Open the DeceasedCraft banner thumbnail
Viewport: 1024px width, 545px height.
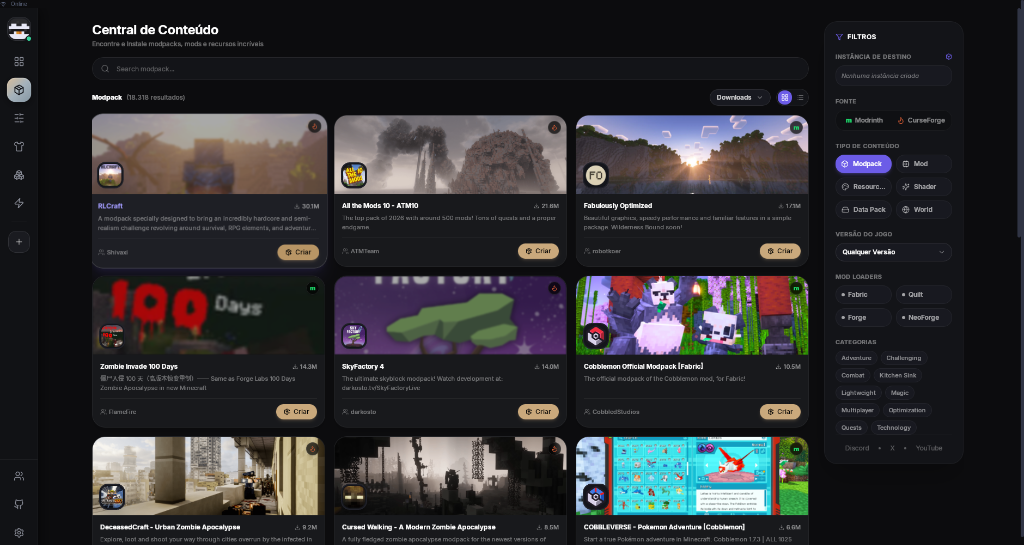point(208,476)
